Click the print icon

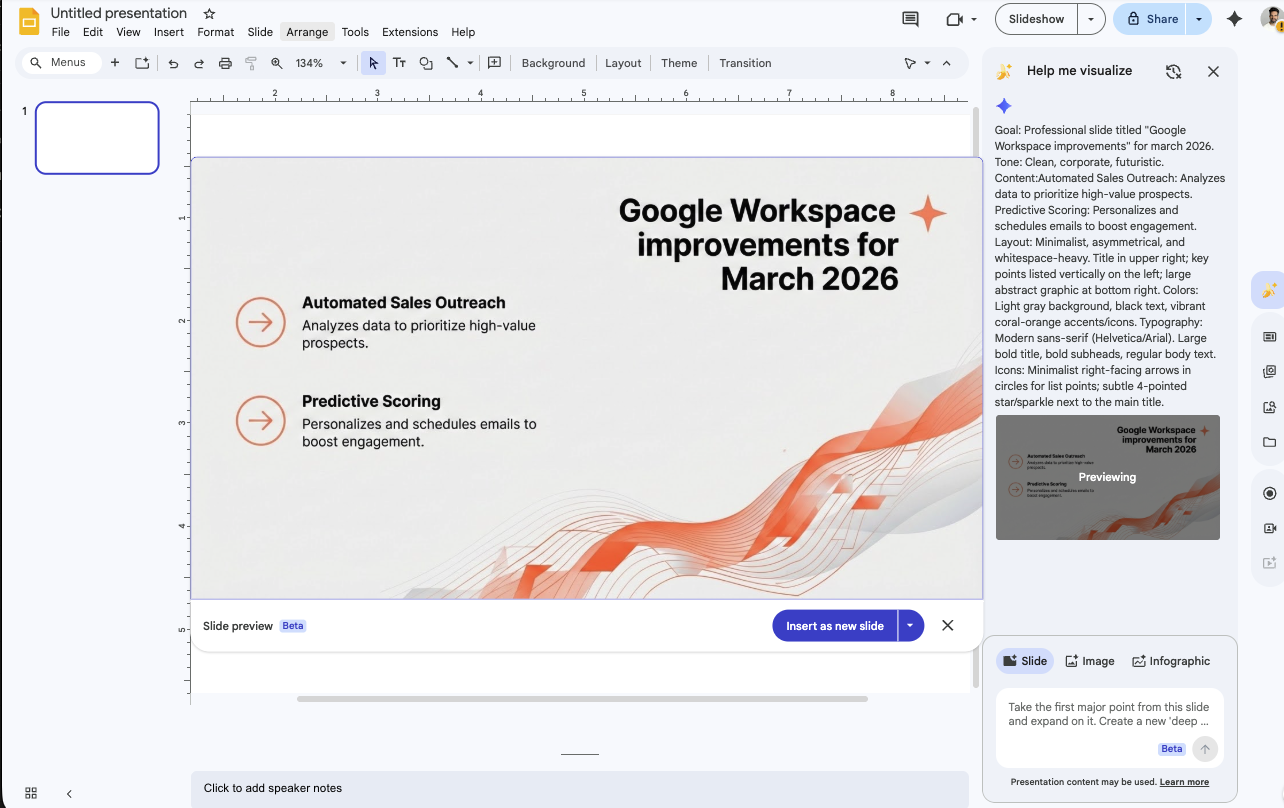(x=225, y=63)
